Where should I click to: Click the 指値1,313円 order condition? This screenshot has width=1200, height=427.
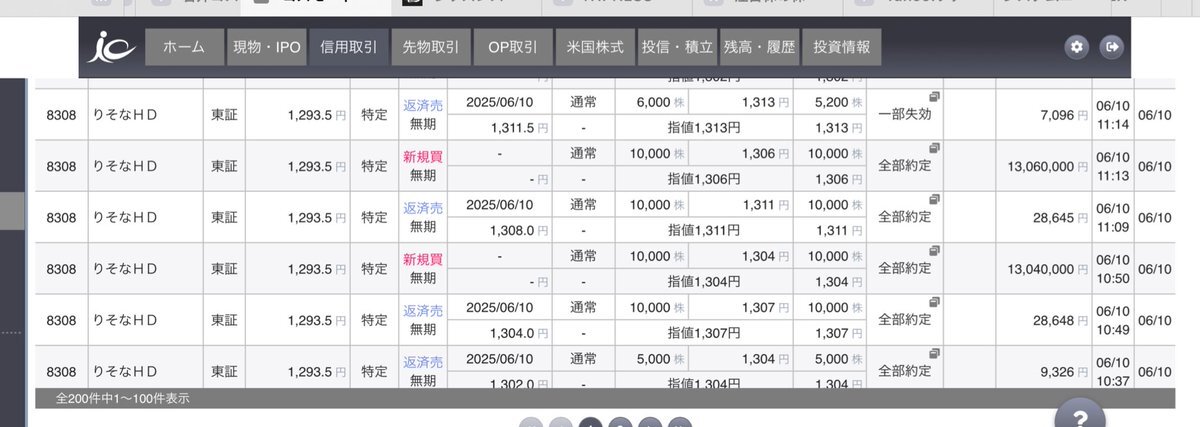704,127
